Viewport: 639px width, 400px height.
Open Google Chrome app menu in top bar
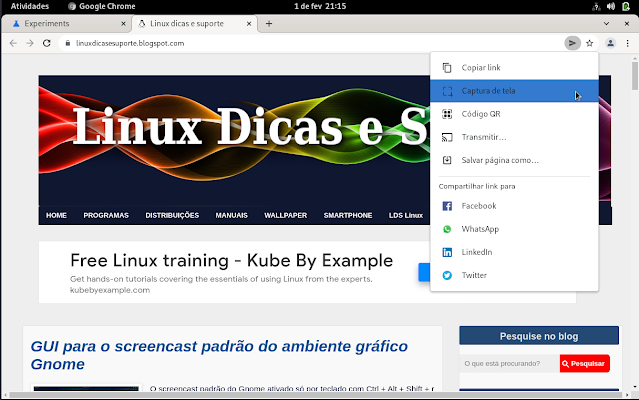point(102,6)
